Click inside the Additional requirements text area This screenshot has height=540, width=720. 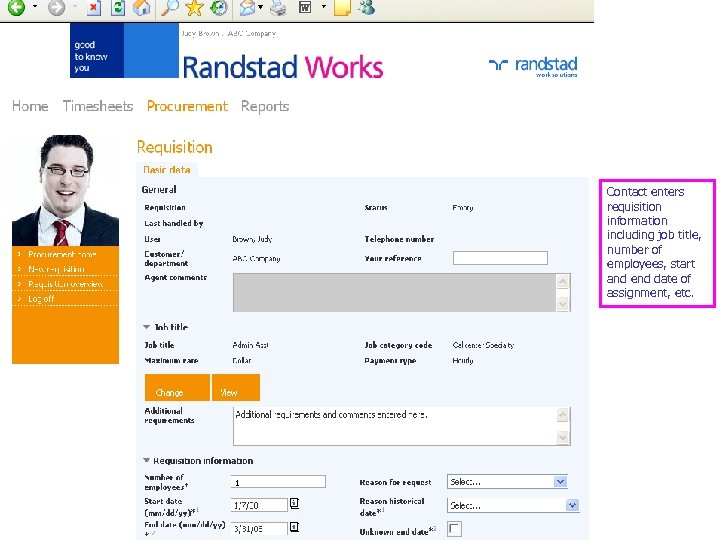coord(401,426)
